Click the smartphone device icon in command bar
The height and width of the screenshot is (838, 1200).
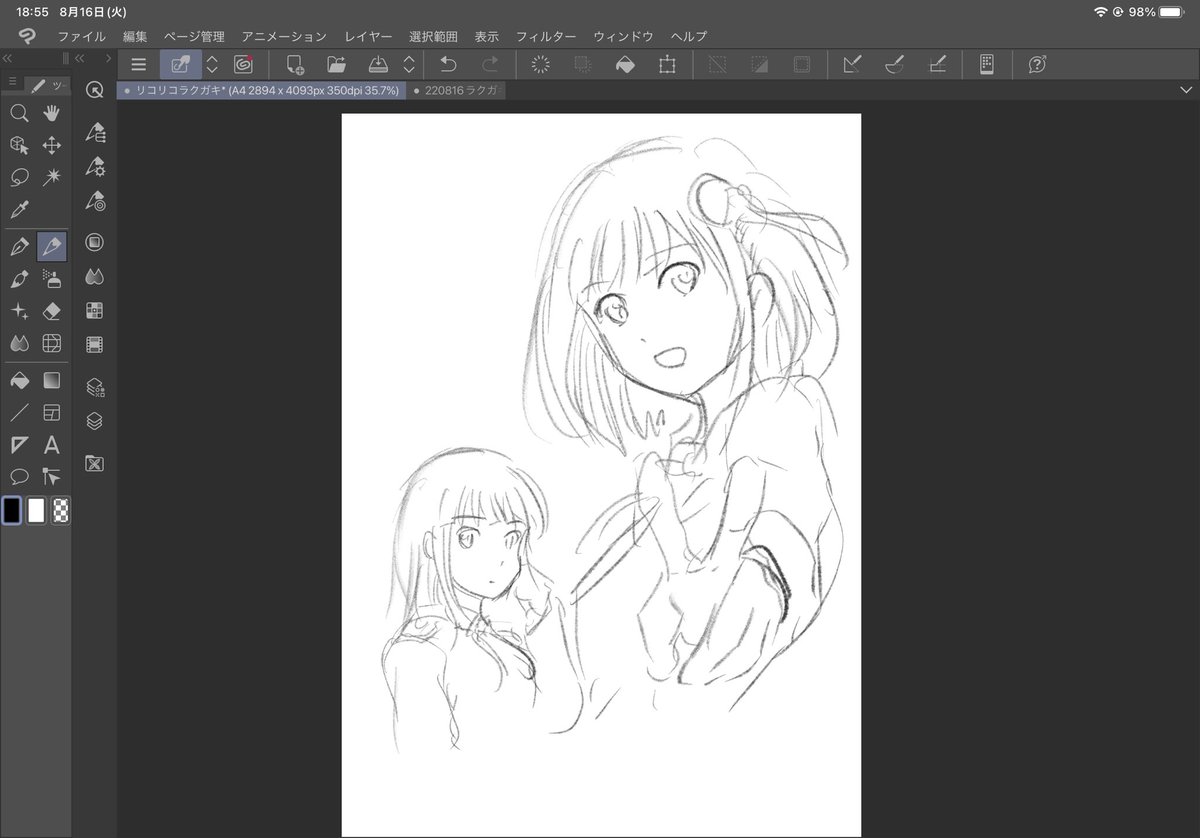[987, 65]
